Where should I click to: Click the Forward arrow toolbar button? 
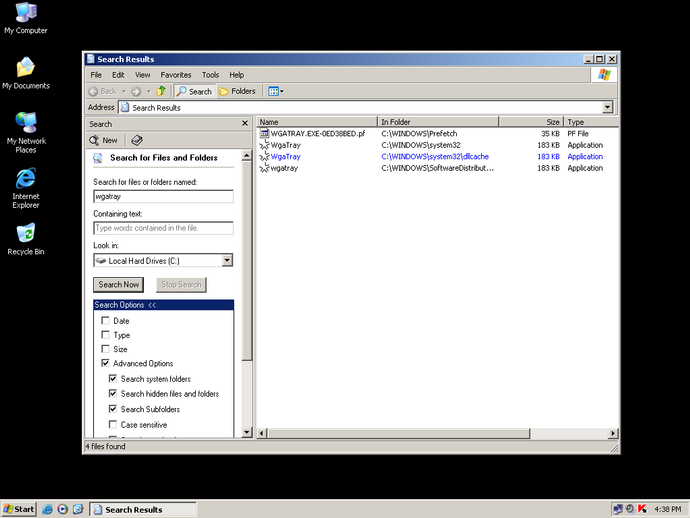pos(136,91)
